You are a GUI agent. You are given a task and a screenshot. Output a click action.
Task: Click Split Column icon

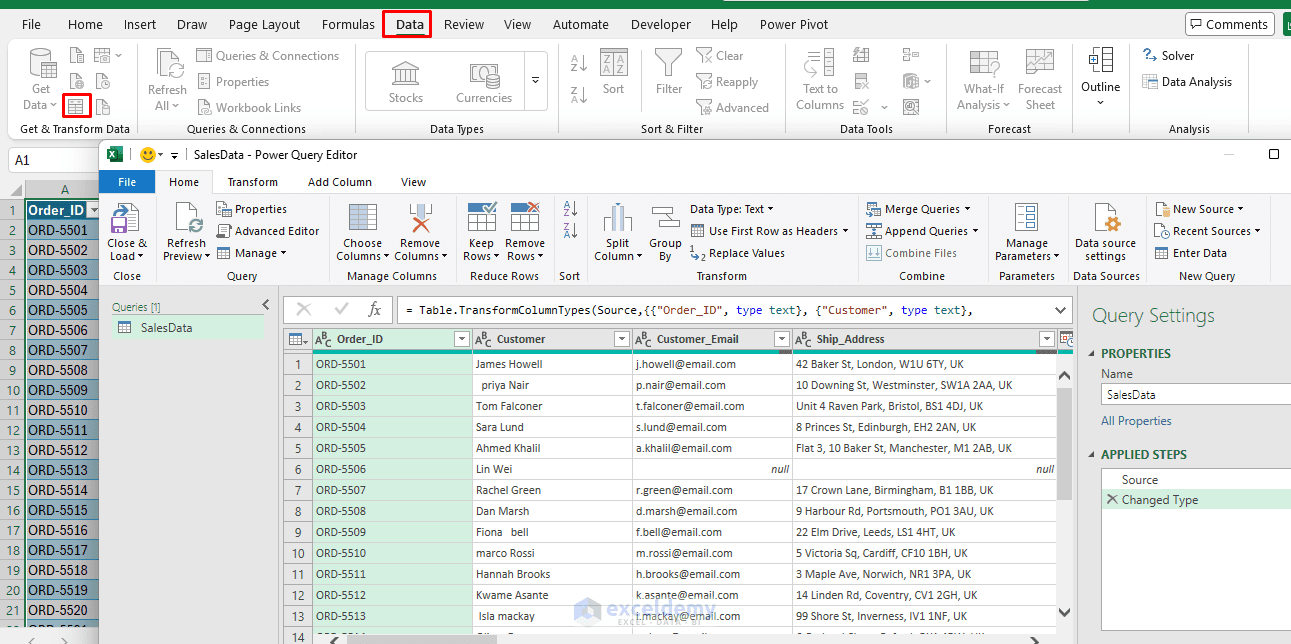coord(618,218)
